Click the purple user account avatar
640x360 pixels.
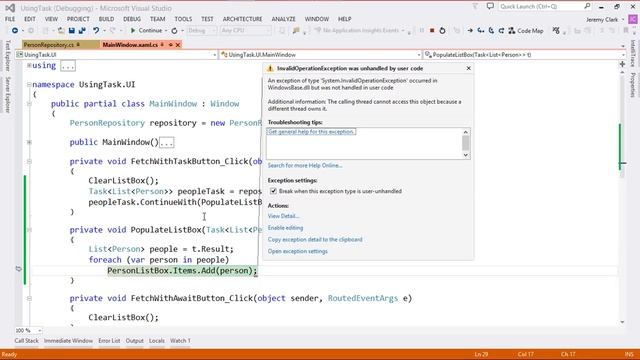tap(633, 19)
